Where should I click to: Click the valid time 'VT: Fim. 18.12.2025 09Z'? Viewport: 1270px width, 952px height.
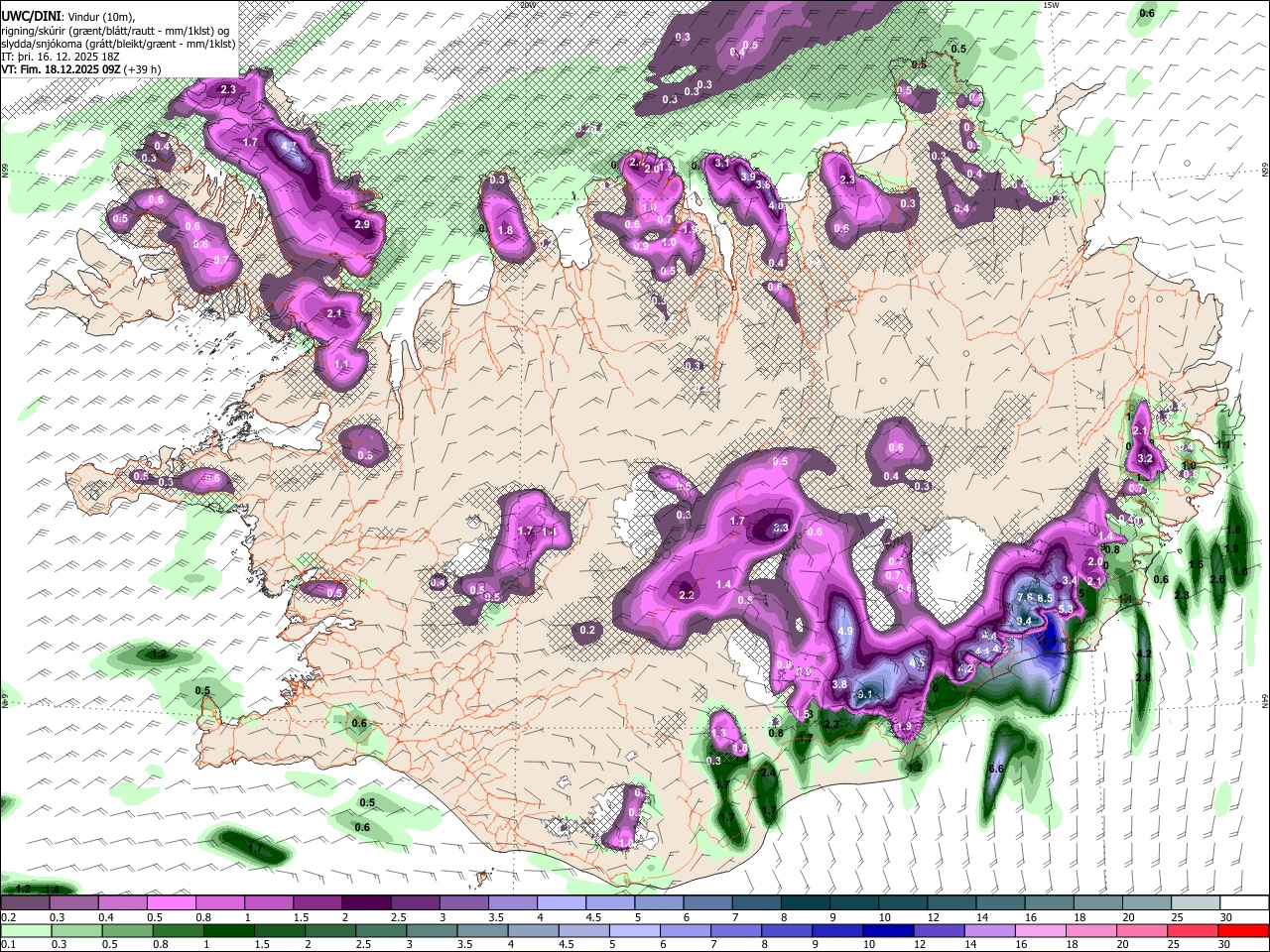tap(62, 70)
